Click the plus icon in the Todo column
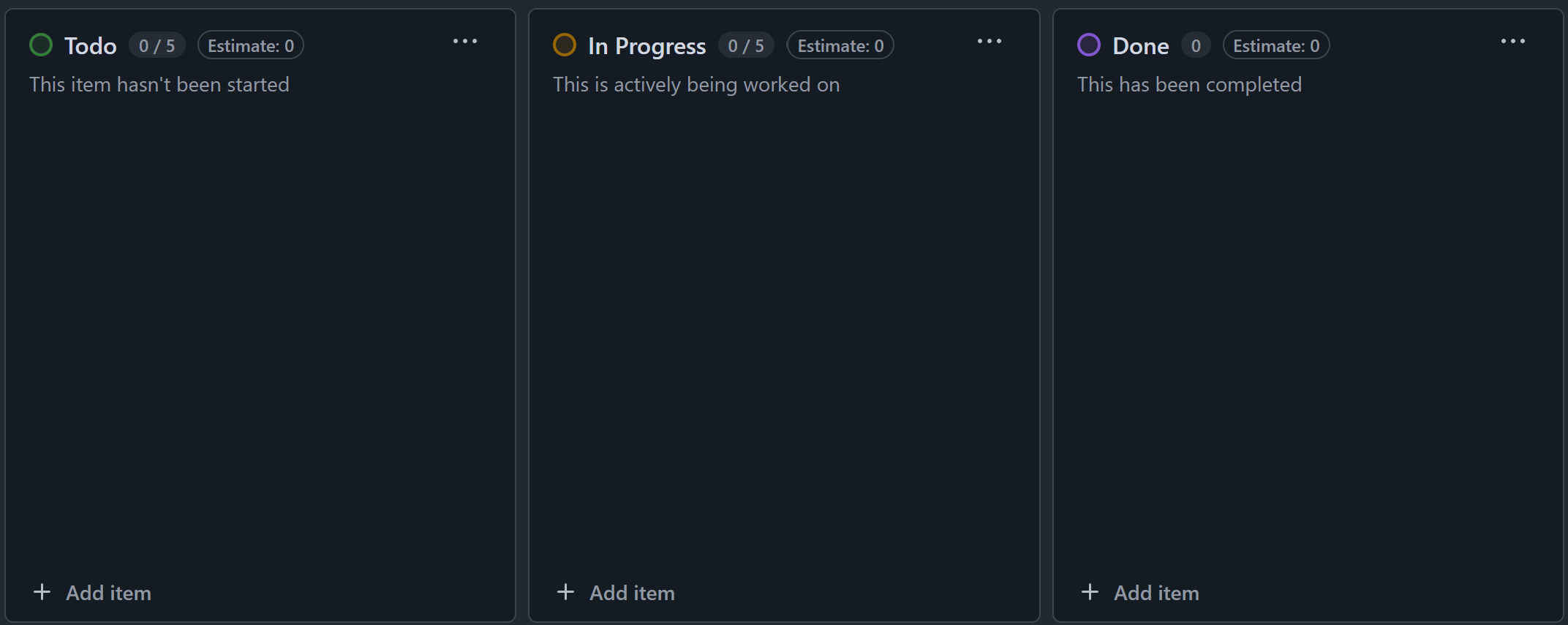This screenshot has width=1568, height=625. [x=42, y=592]
